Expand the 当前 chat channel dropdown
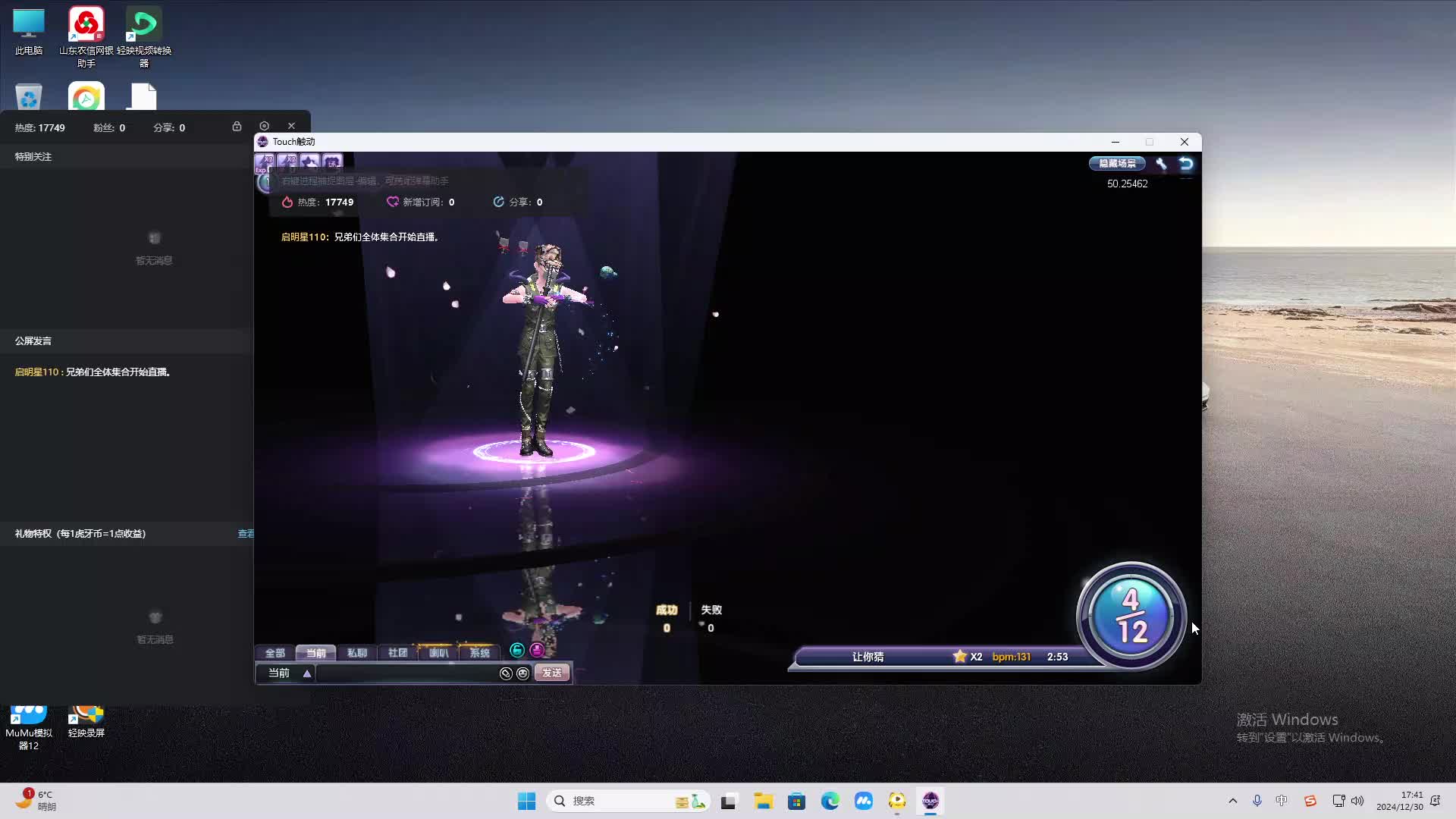The height and width of the screenshot is (819, 1456). tap(306, 673)
